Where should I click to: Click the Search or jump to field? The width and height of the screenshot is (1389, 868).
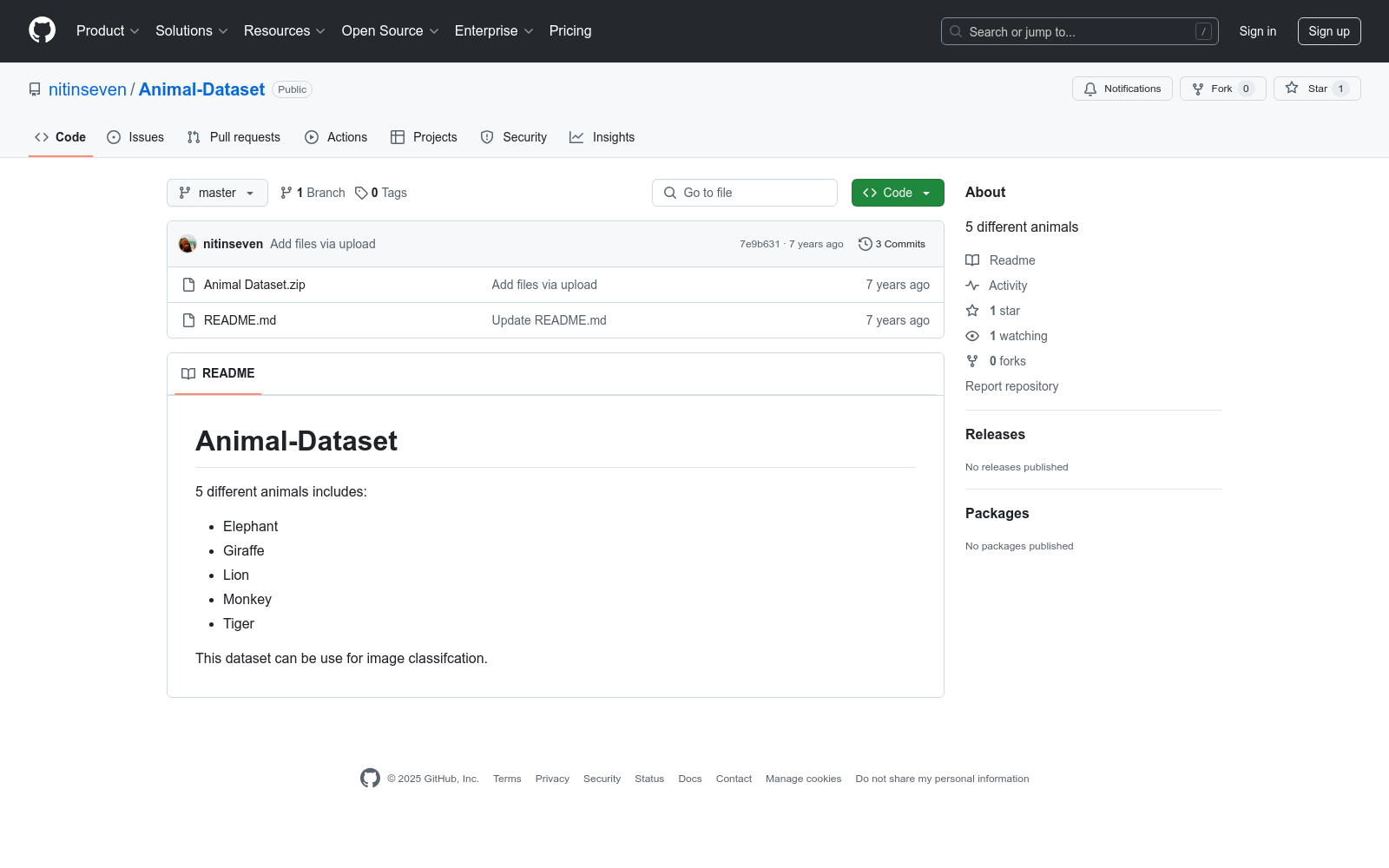click(x=1080, y=31)
